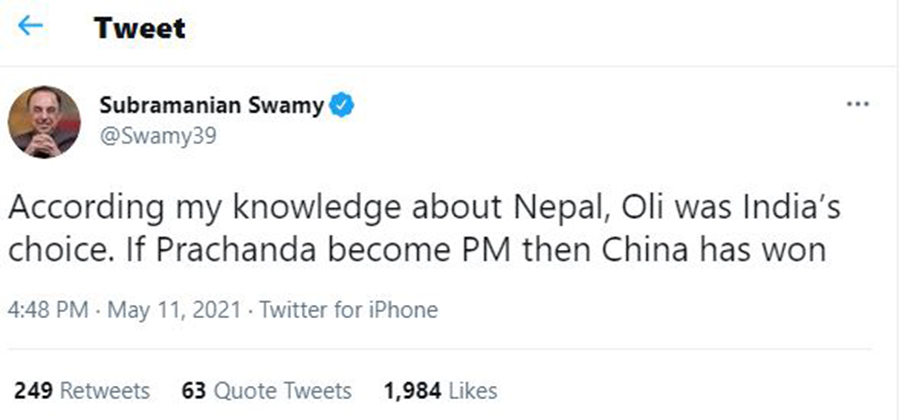900x420 pixels.
Task: Click the Tweet header title
Action: 140,28
